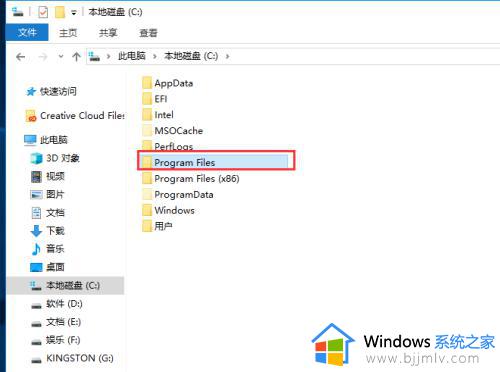Switch to the Home (主页) ribbon tab
The image size is (500, 372).
(x=68, y=33)
